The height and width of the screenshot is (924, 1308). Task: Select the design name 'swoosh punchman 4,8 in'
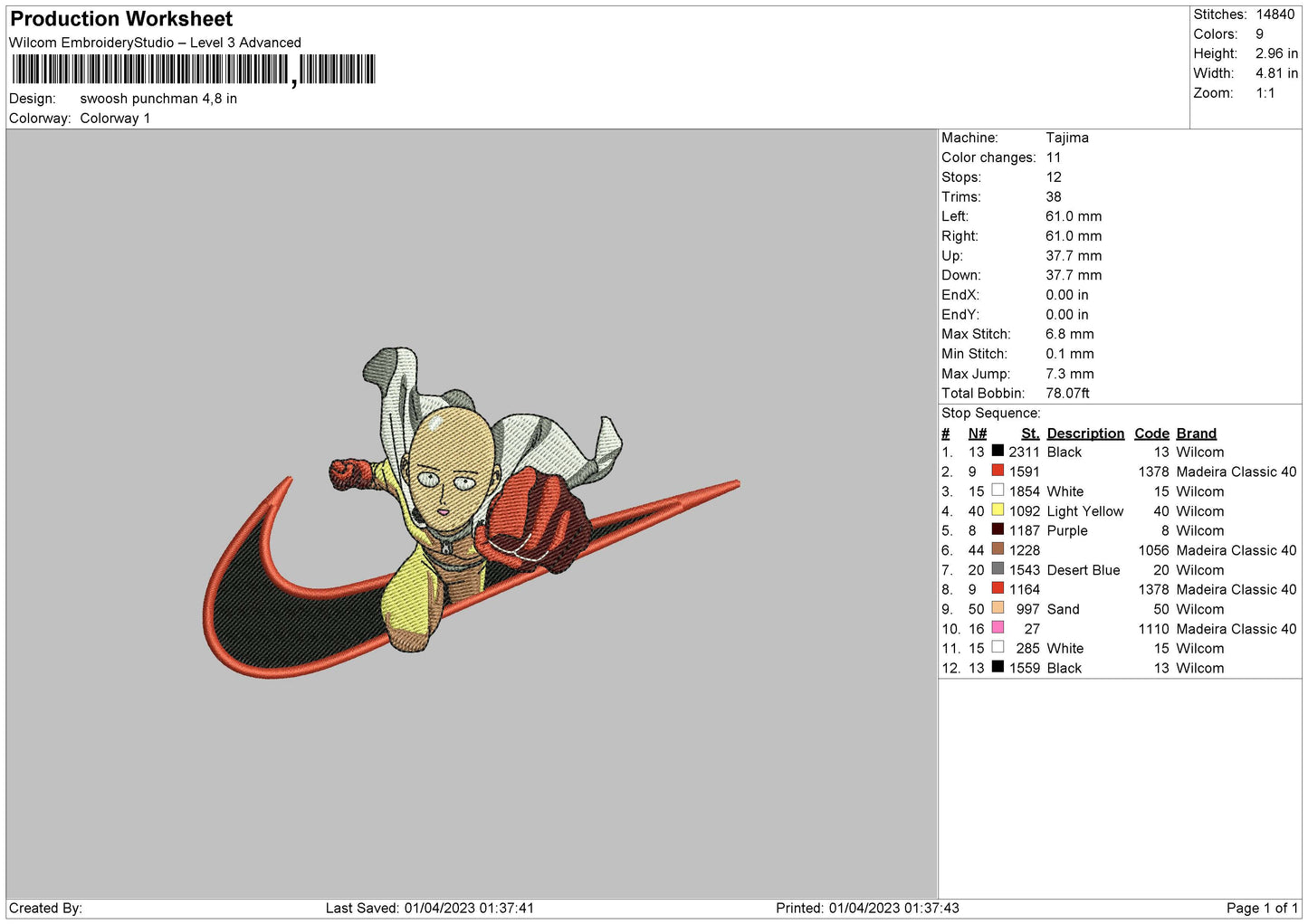[158, 99]
